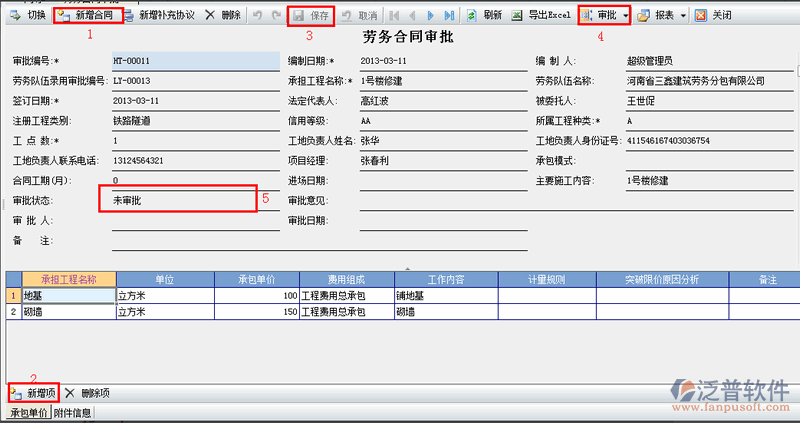The height and width of the screenshot is (423, 800).
Task: Click the 进场日期 field
Action: [443, 181]
